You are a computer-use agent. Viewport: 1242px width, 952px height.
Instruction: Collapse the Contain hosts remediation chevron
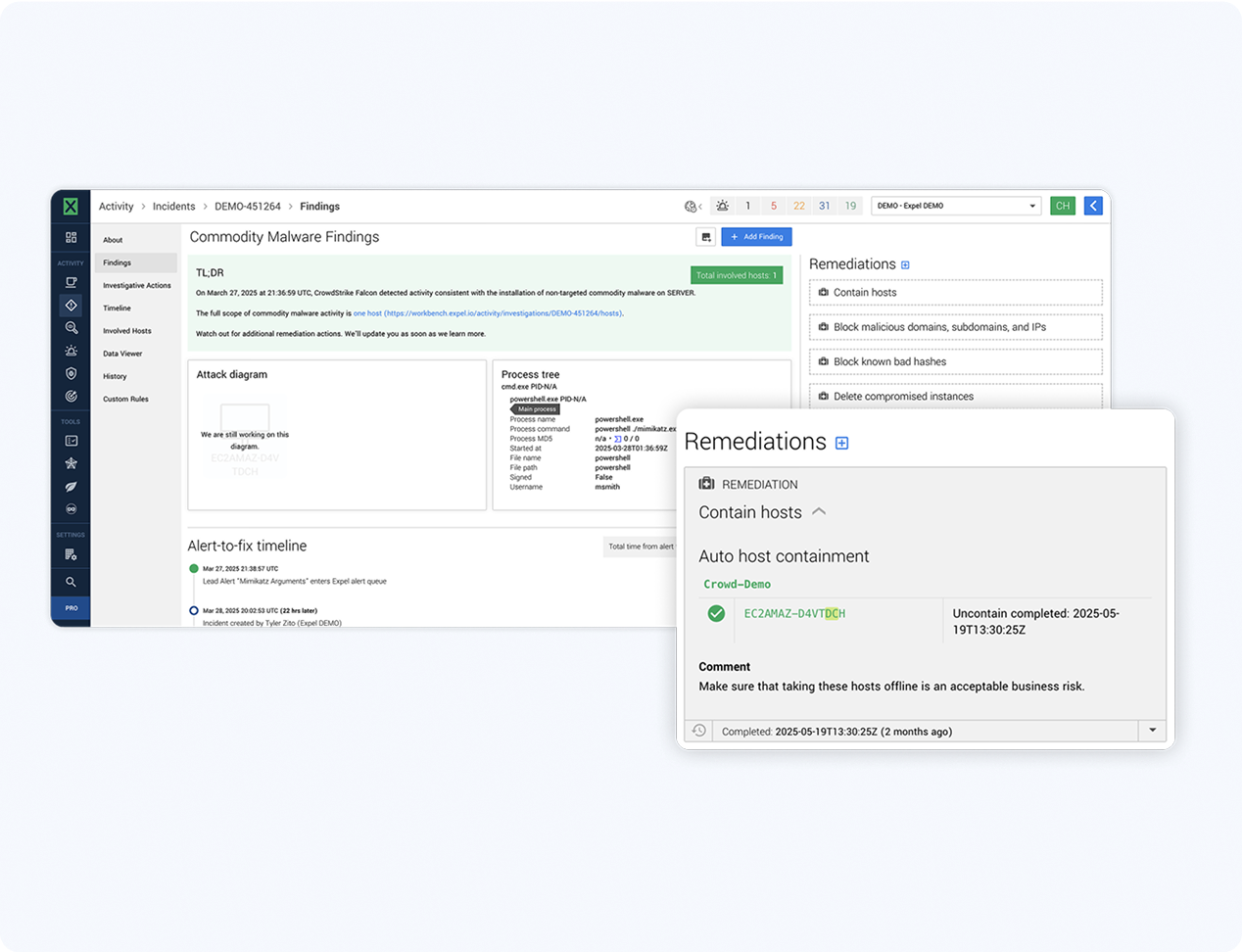click(819, 511)
